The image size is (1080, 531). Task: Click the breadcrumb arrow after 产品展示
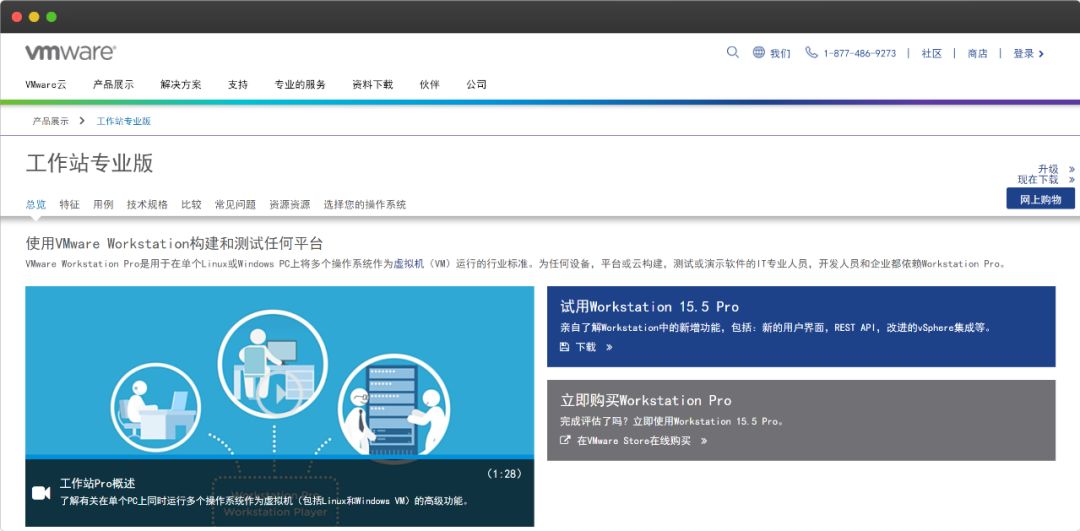(82, 121)
